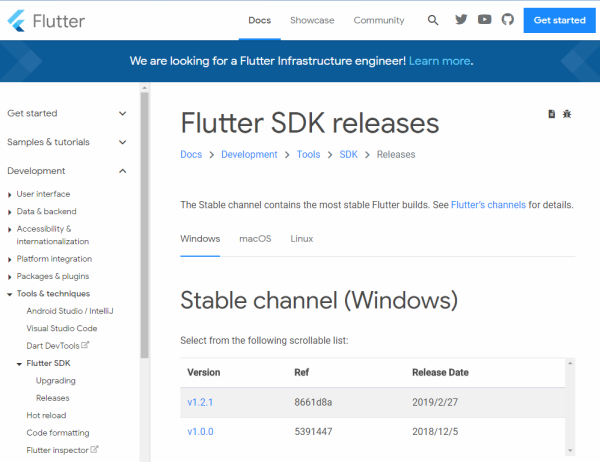This screenshot has height=462, width=600.
Task: Expand the Platform integration tree item
Action: coord(10,260)
